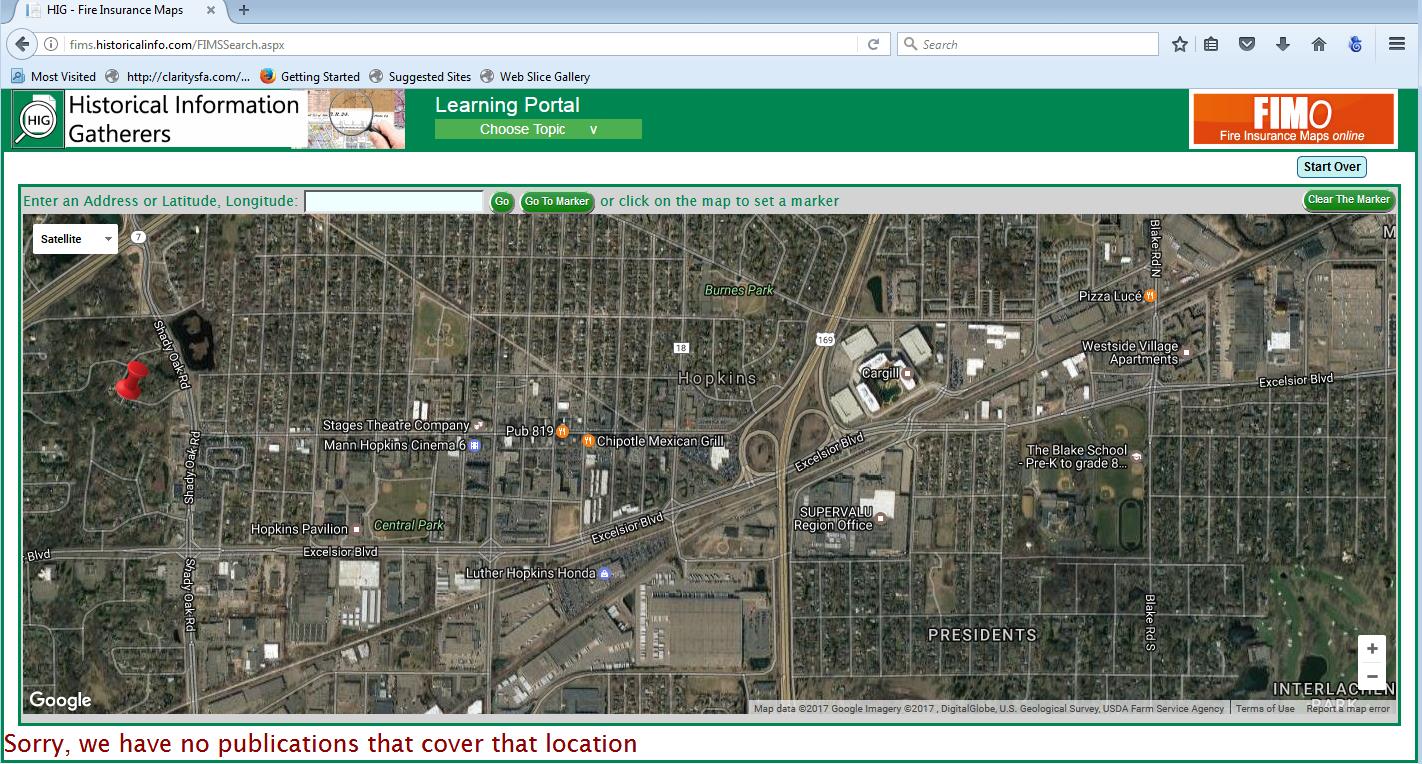
Task: Click Burnes Park map label
Action: click(739, 290)
